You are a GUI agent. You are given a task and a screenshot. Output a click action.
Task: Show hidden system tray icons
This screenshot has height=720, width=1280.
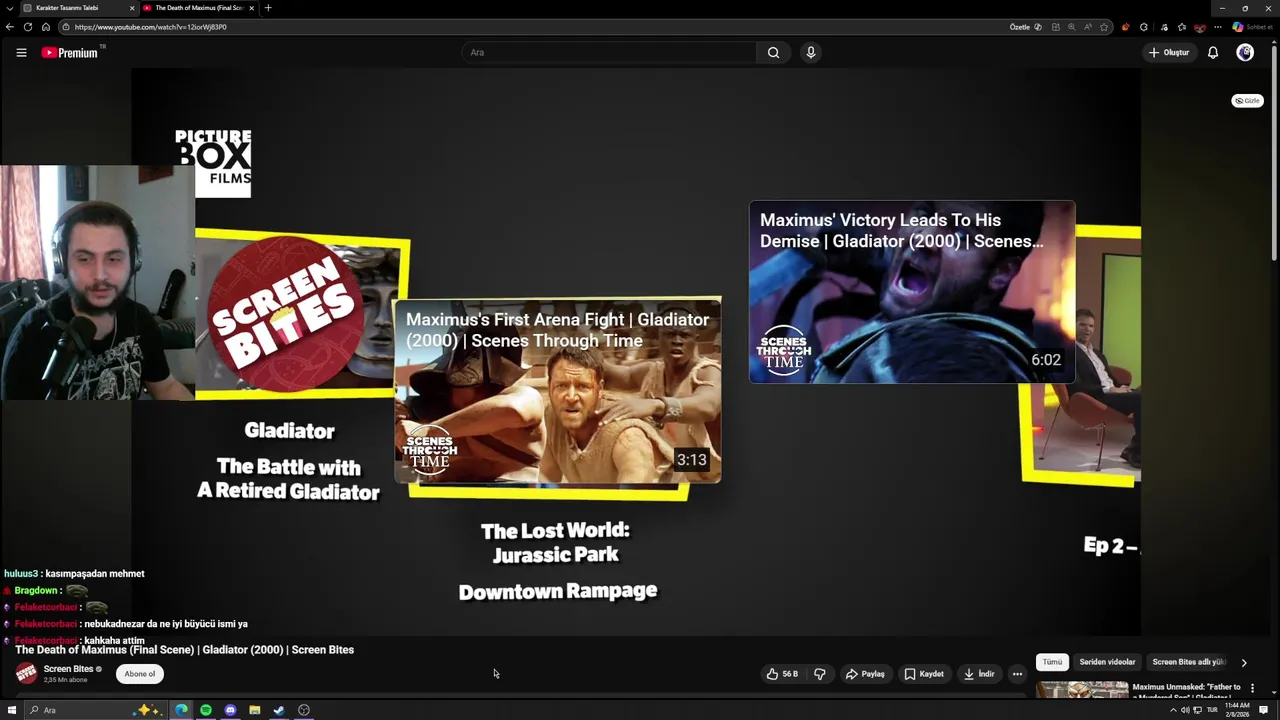pyautogui.click(x=1173, y=710)
